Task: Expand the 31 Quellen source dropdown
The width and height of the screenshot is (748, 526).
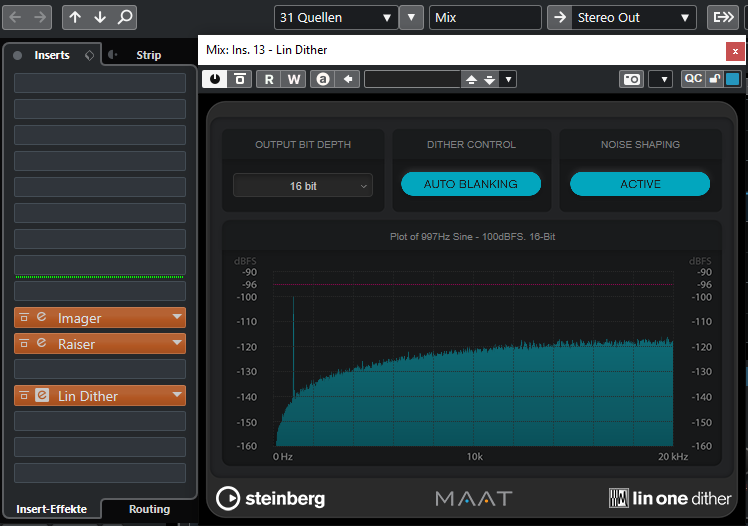Action: (x=336, y=17)
